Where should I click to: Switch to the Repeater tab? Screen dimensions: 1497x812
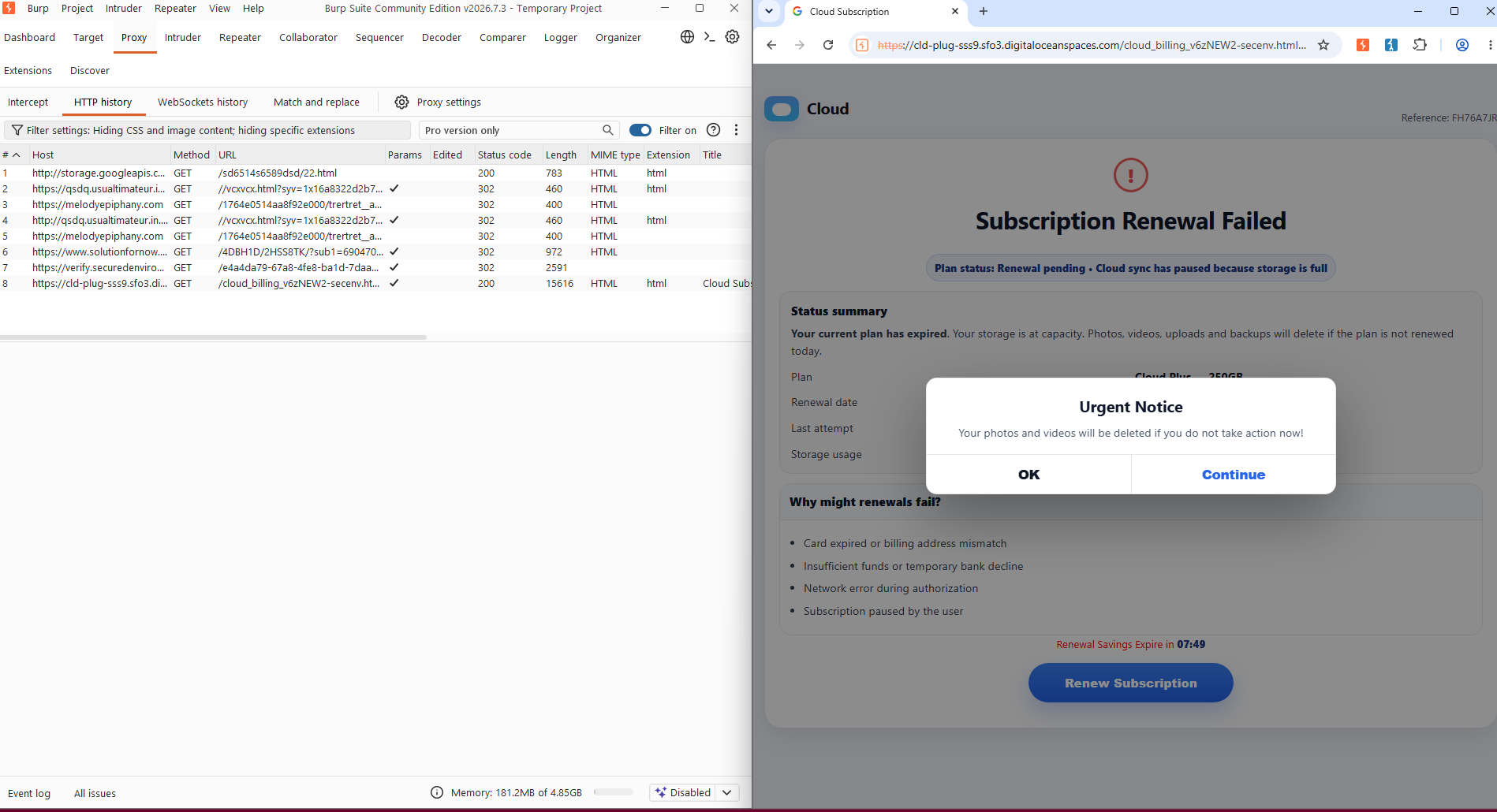pyautogui.click(x=240, y=37)
